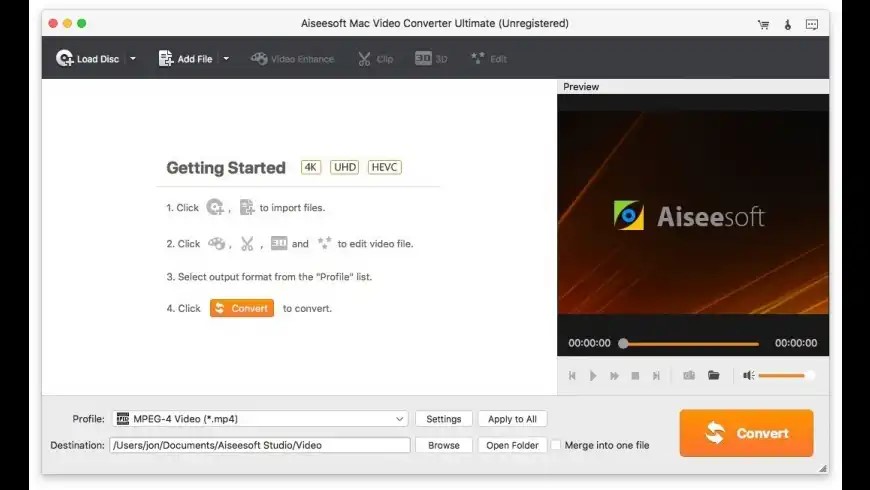Maximize the window with green button

[82, 23]
